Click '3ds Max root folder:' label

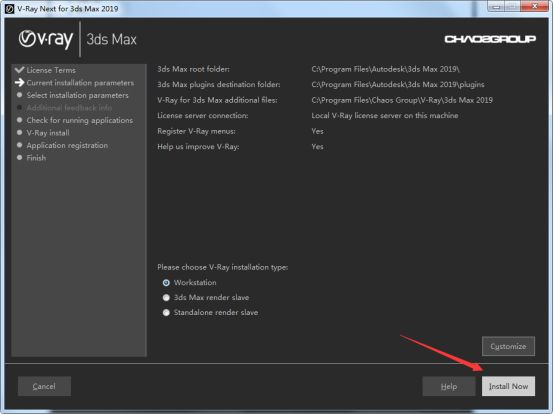194,69
